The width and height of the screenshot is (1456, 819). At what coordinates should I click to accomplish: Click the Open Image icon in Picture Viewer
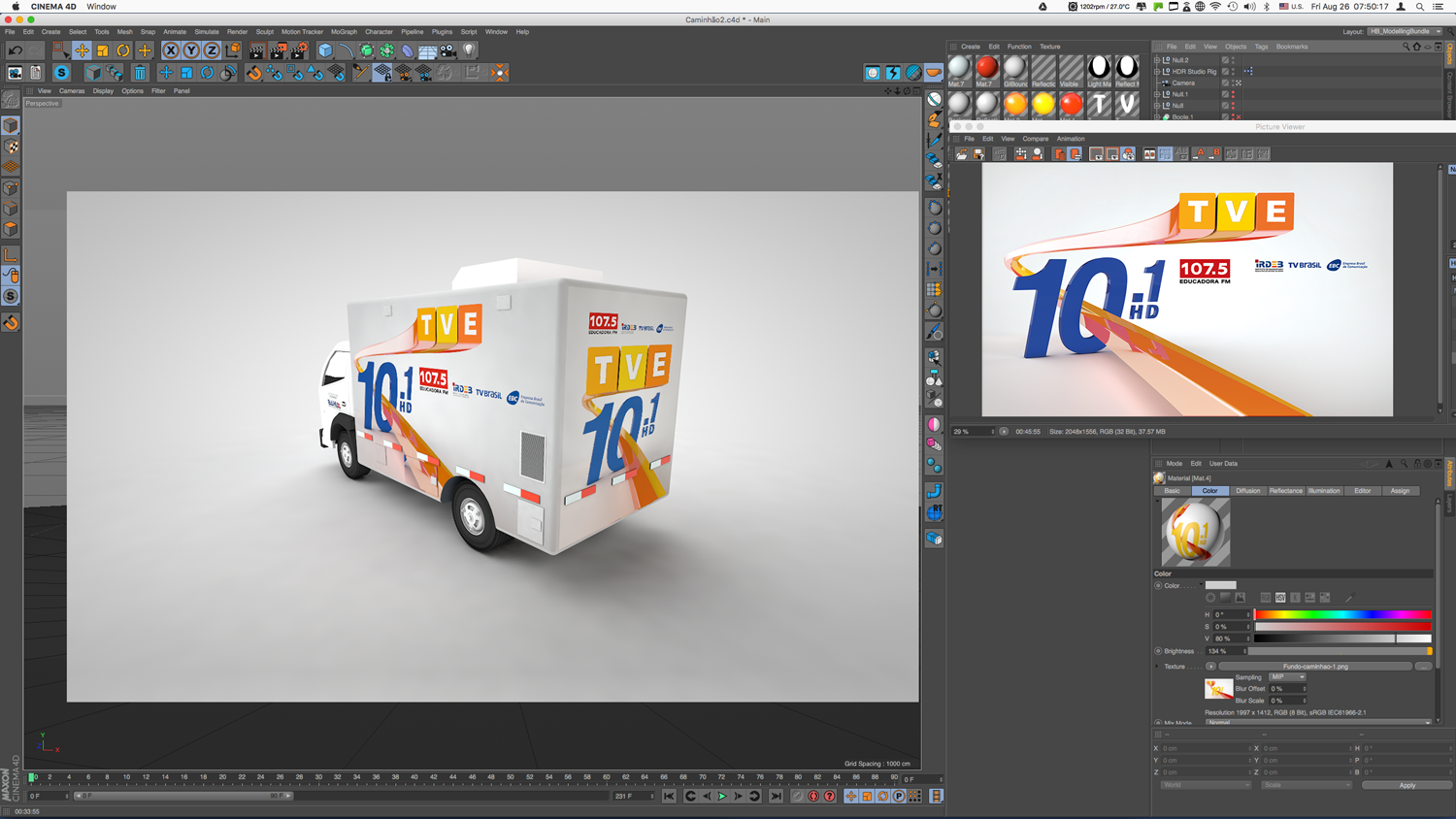pos(962,154)
